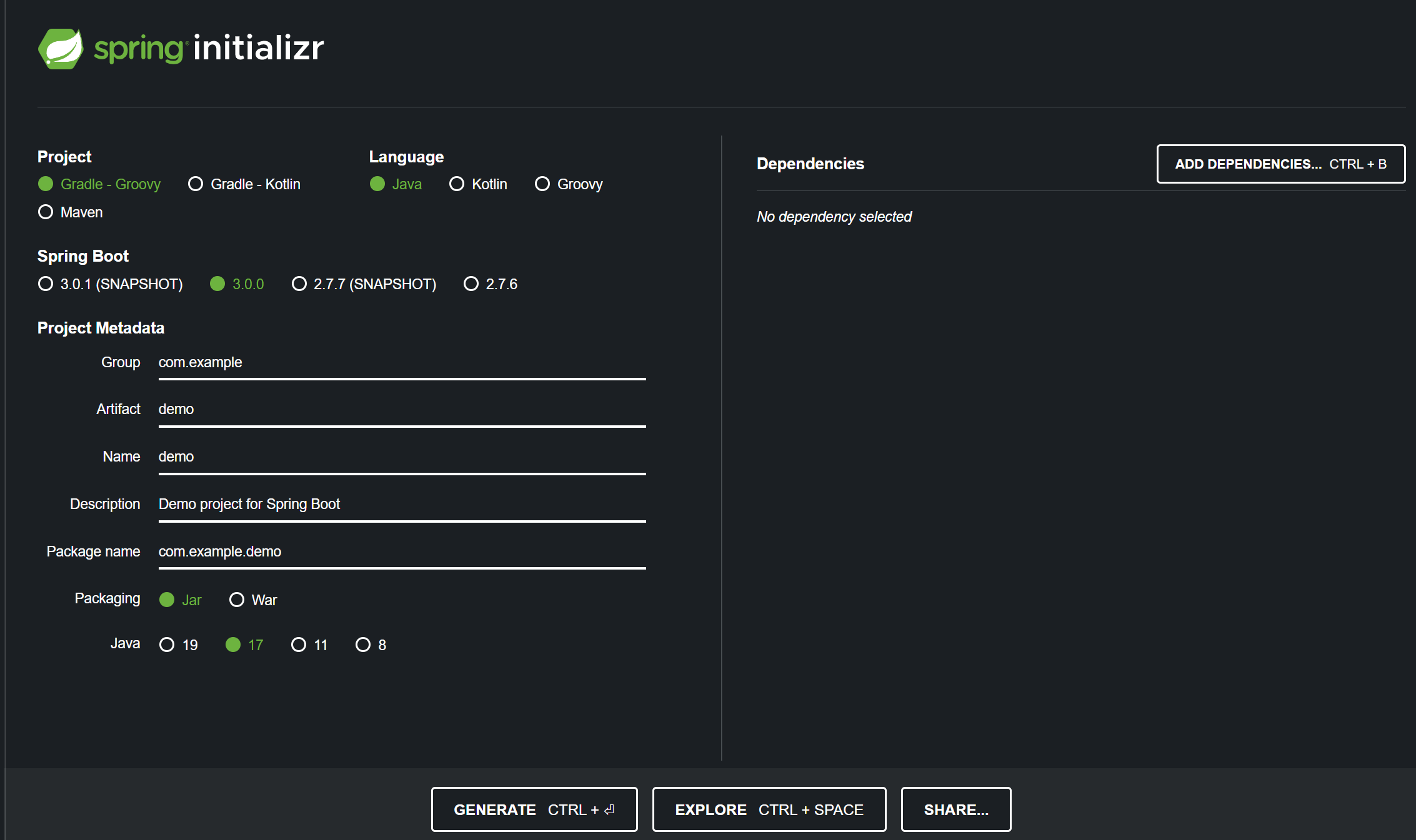Viewport: 1416px width, 840px height.
Task: Click the Package name field
Action: click(402, 552)
